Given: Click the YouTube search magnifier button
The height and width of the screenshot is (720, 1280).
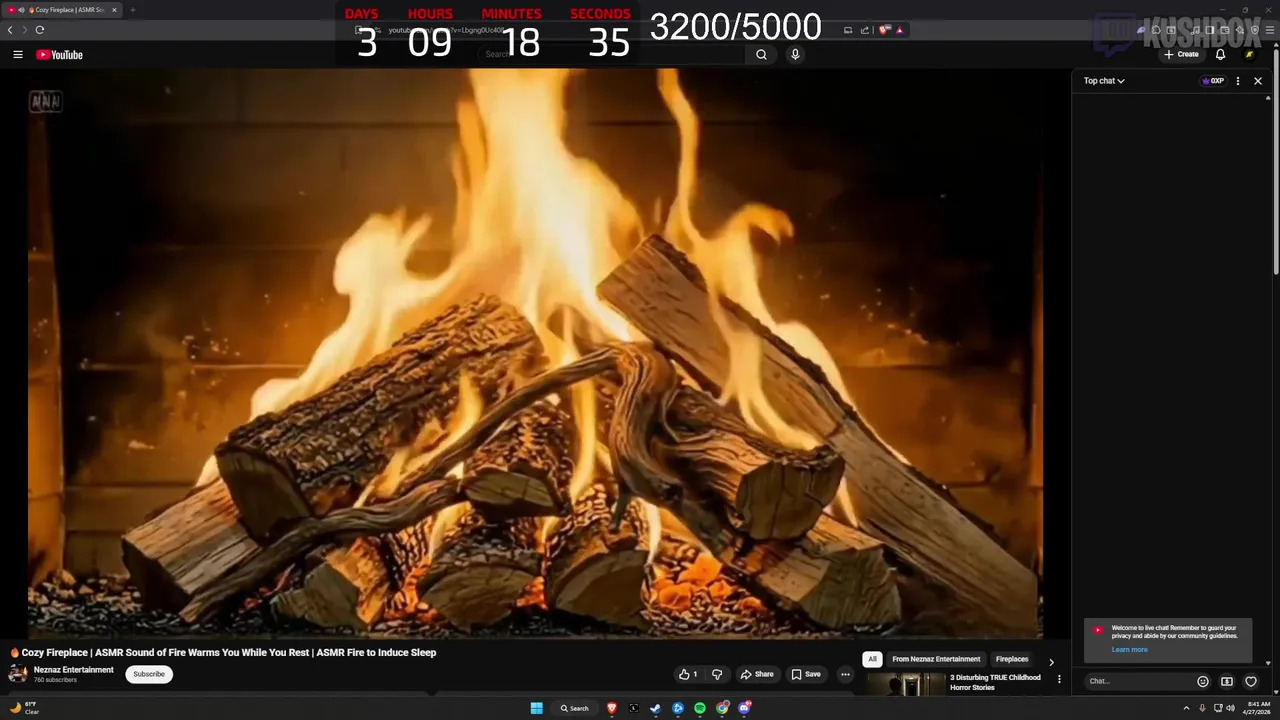Looking at the screenshot, I should tap(761, 55).
